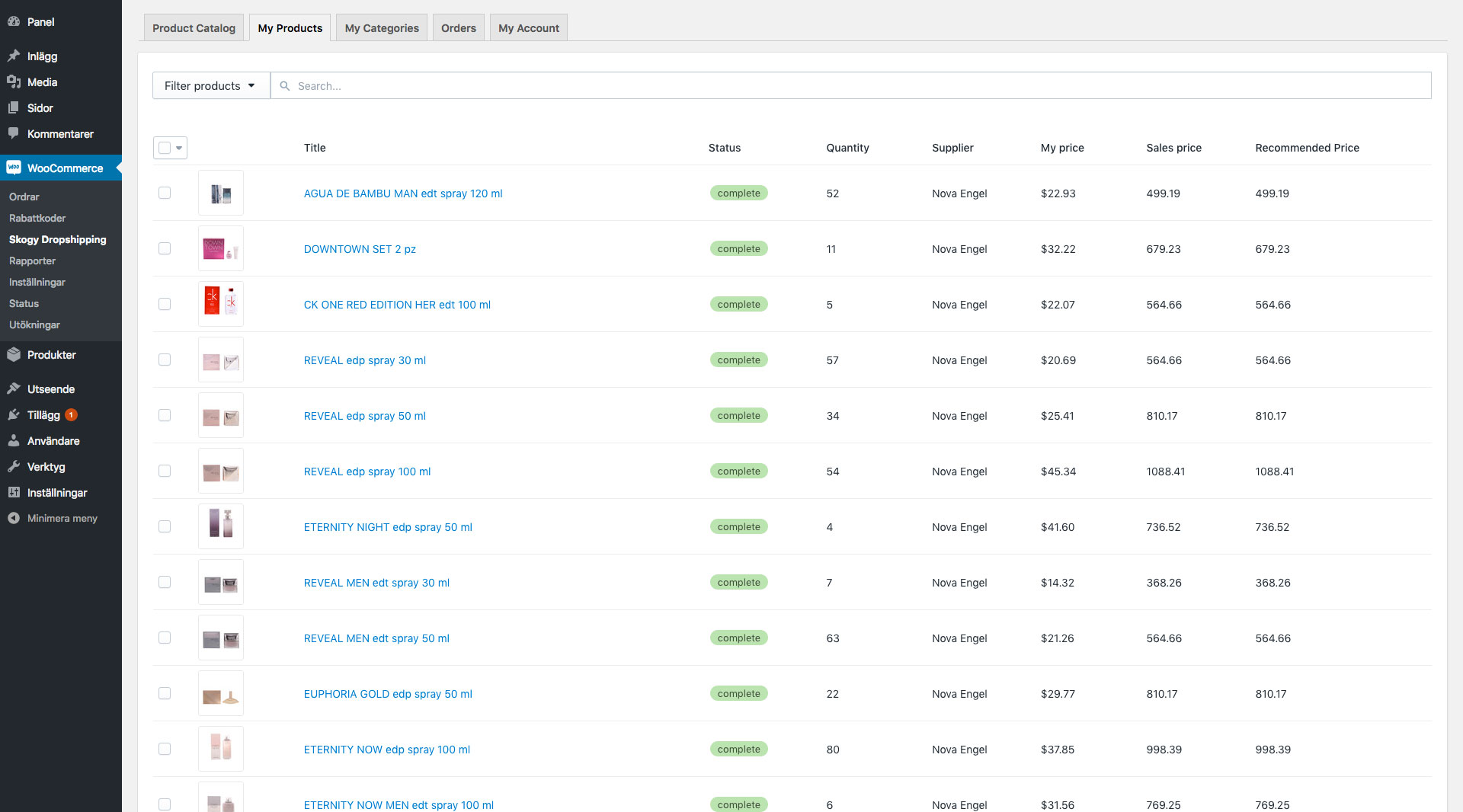
Task: Open CK ONE RED EDITION HER edt link
Action: pos(397,305)
